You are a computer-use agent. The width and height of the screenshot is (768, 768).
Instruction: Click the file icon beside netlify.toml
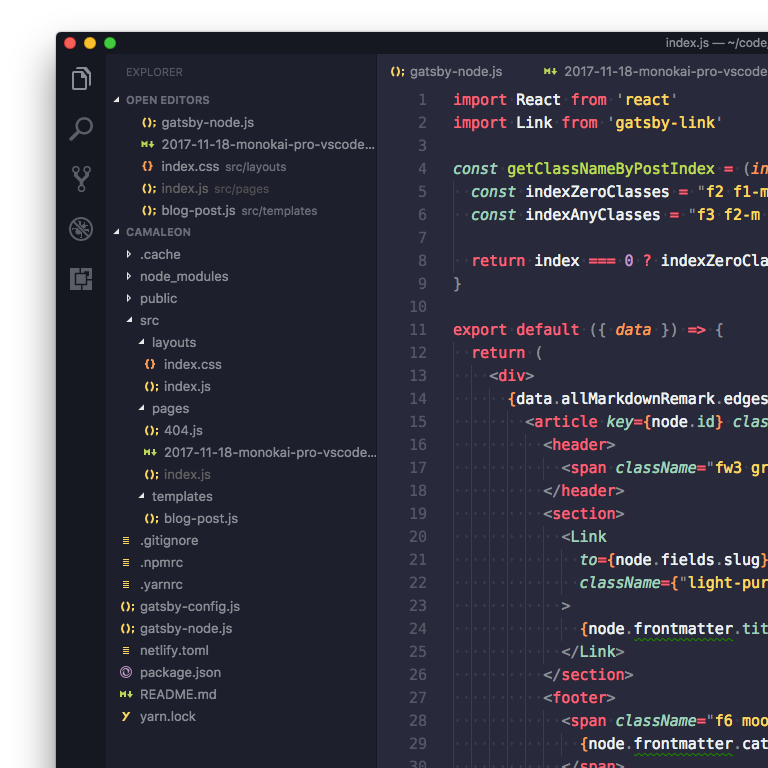(x=126, y=650)
